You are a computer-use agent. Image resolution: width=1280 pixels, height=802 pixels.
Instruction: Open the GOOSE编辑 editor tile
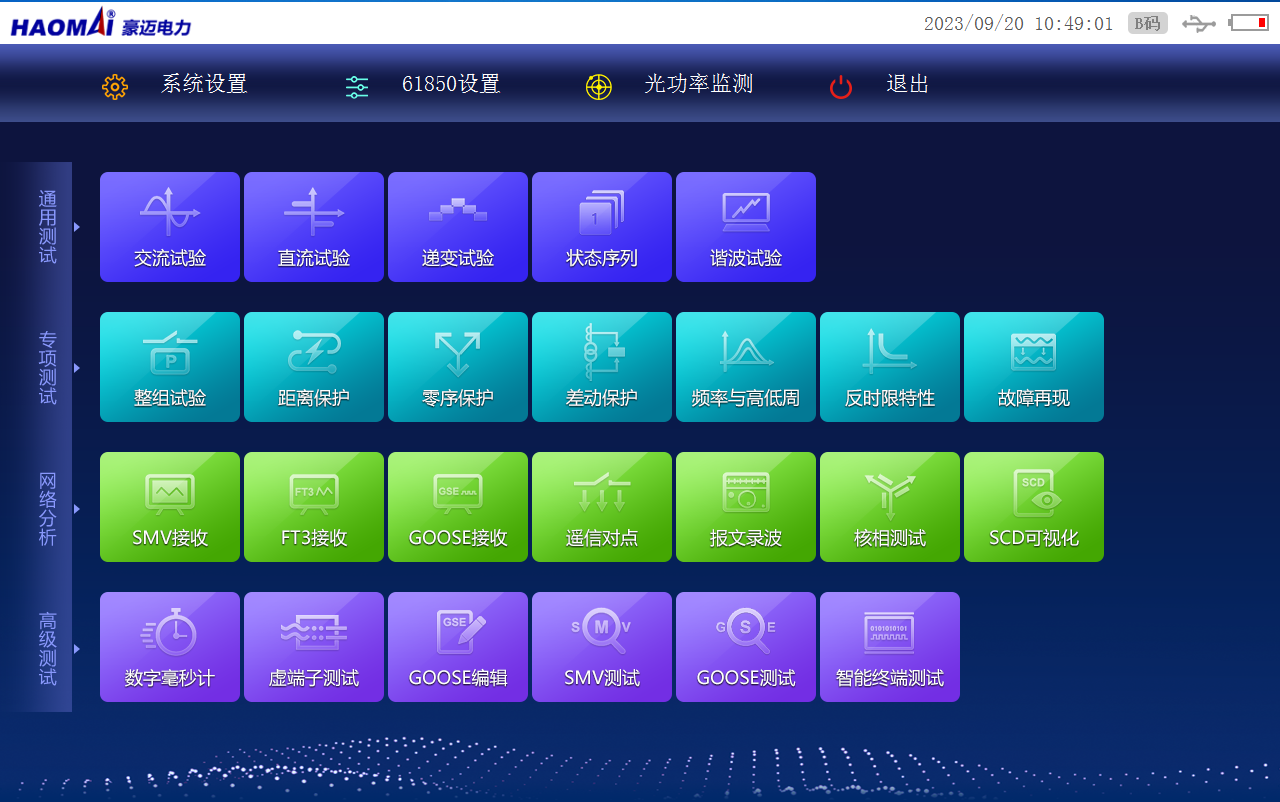[458, 647]
